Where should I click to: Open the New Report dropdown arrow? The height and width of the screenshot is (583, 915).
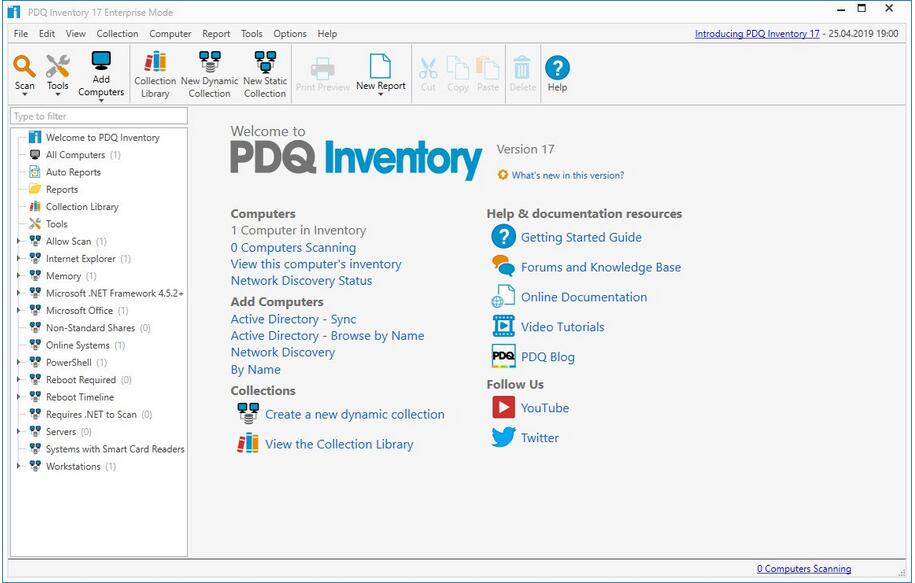(380, 95)
